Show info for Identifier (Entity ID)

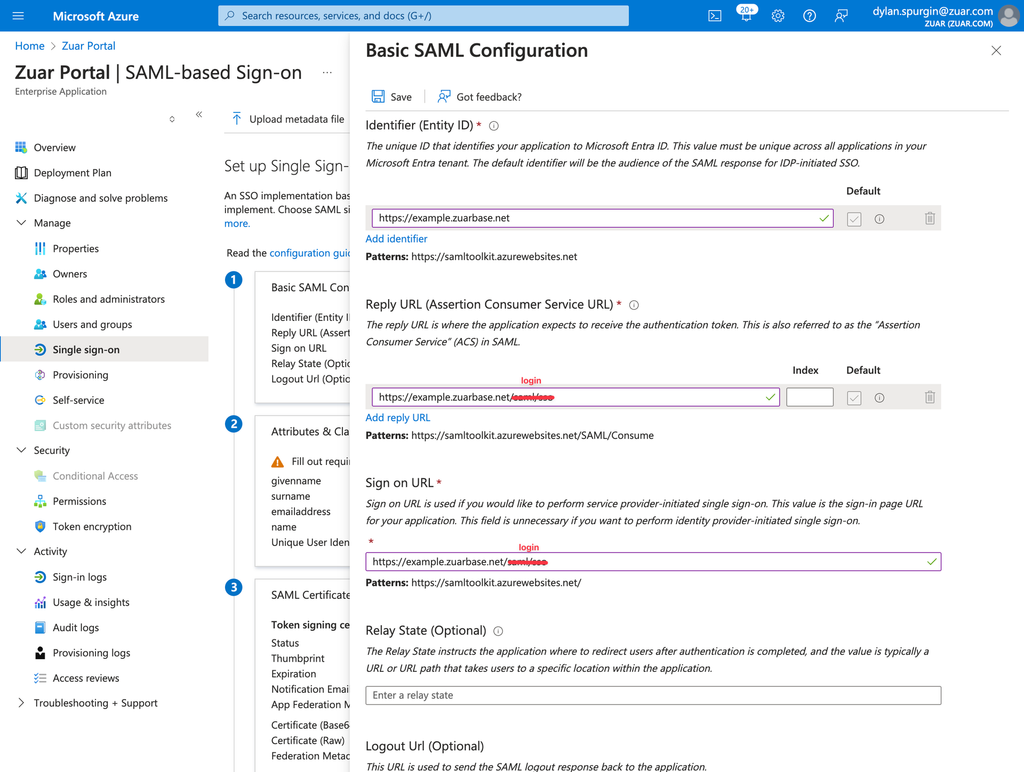click(494, 126)
